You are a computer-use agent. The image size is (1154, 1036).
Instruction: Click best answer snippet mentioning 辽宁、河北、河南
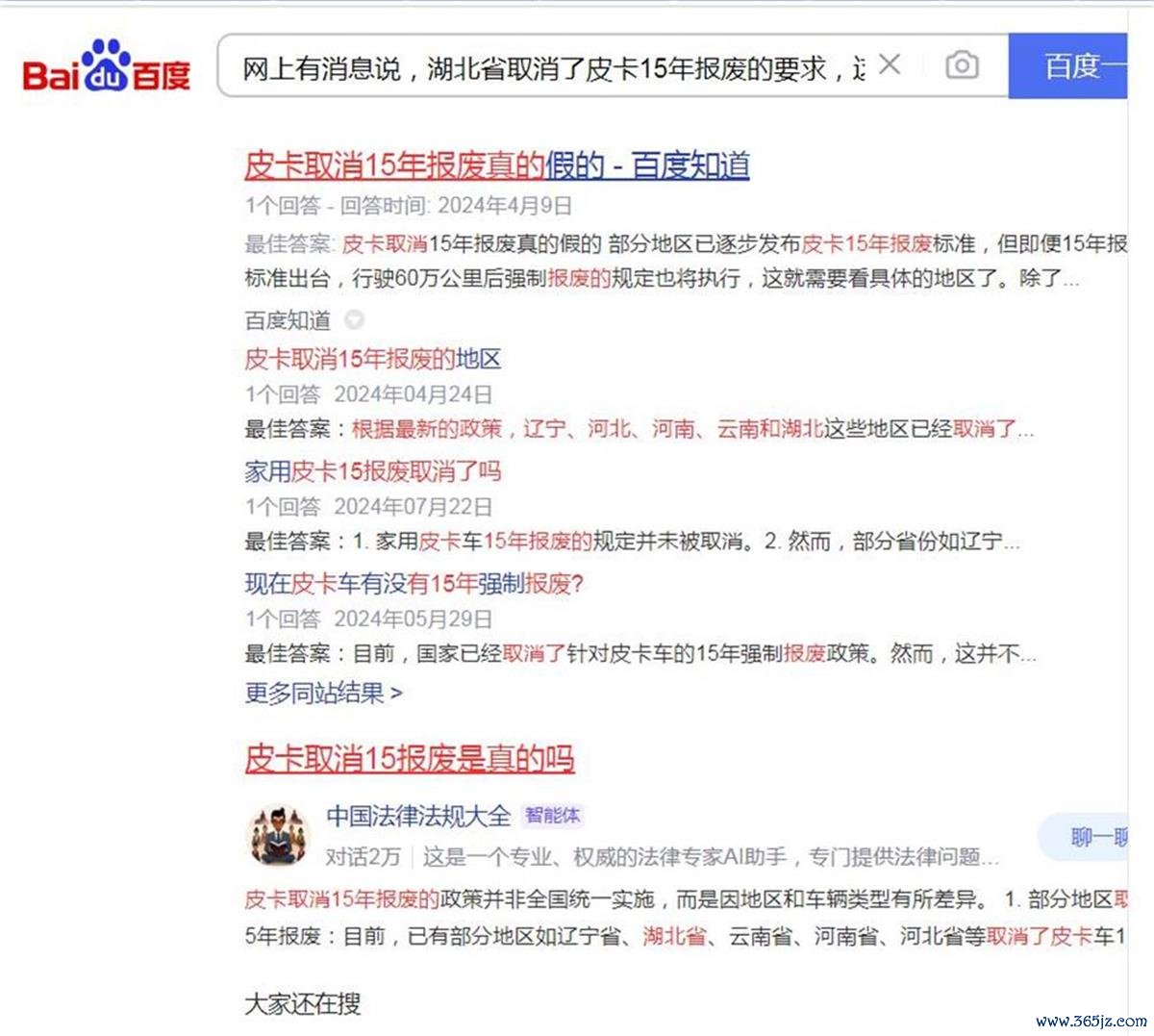639,429
